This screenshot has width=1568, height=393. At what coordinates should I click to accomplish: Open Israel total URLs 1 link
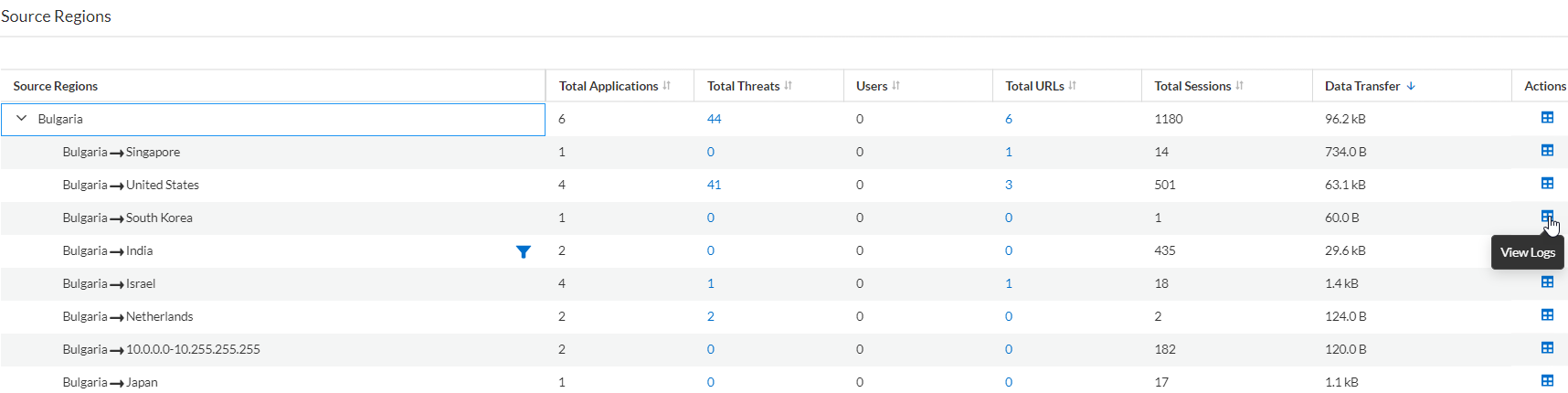[1009, 283]
